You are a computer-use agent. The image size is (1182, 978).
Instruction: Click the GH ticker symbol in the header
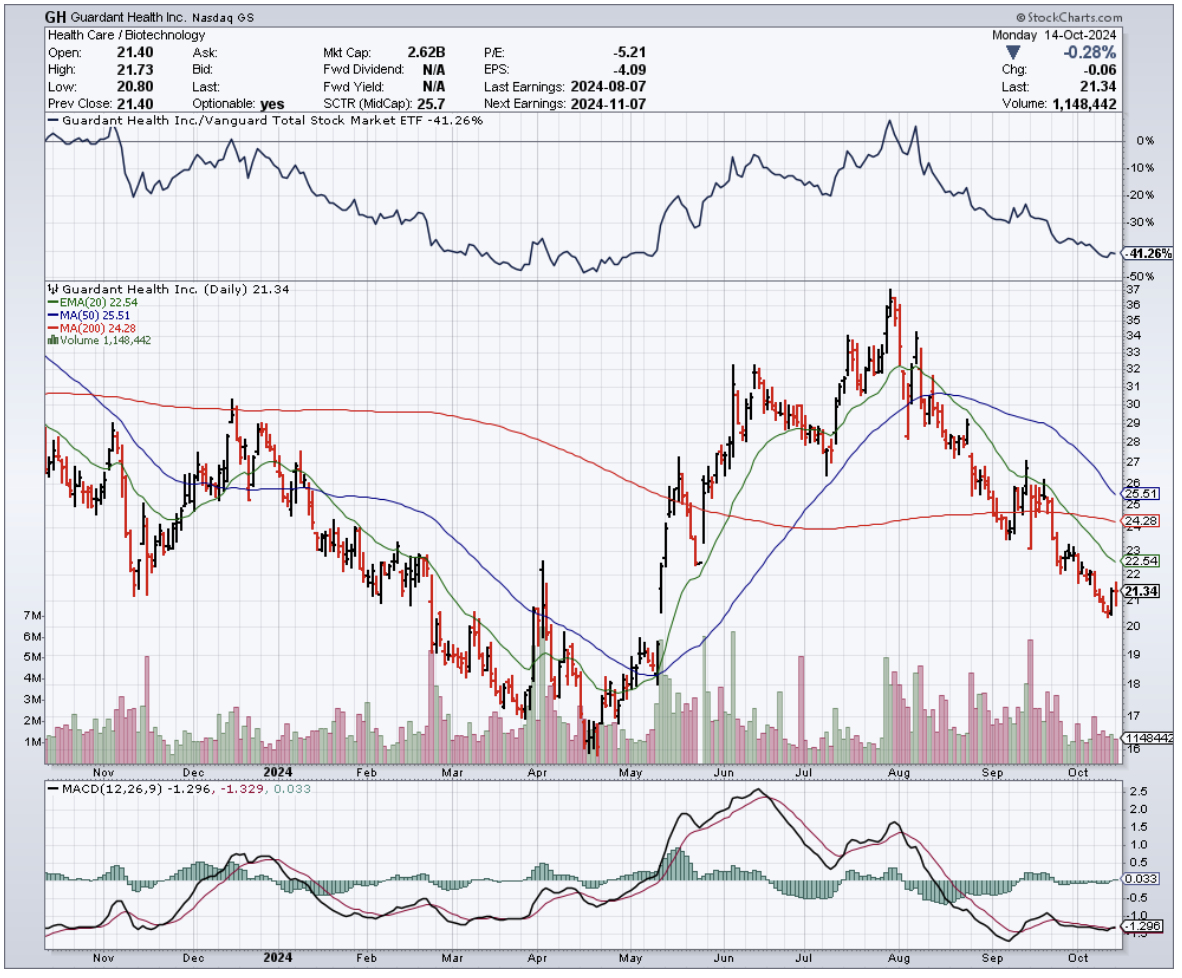click(x=57, y=17)
